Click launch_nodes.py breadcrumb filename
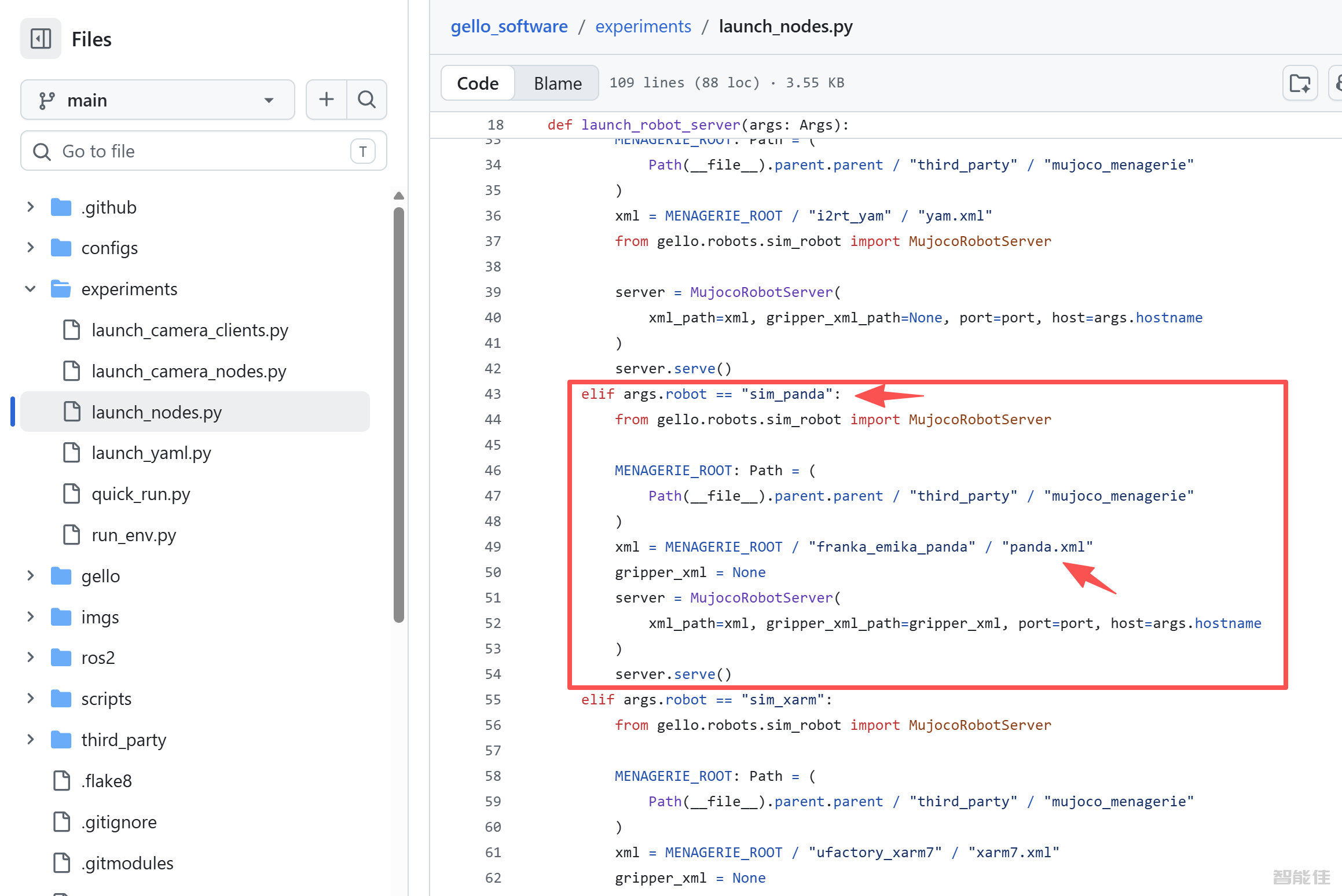This screenshot has height=896, width=1342. pyautogui.click(x=786, y=27)
